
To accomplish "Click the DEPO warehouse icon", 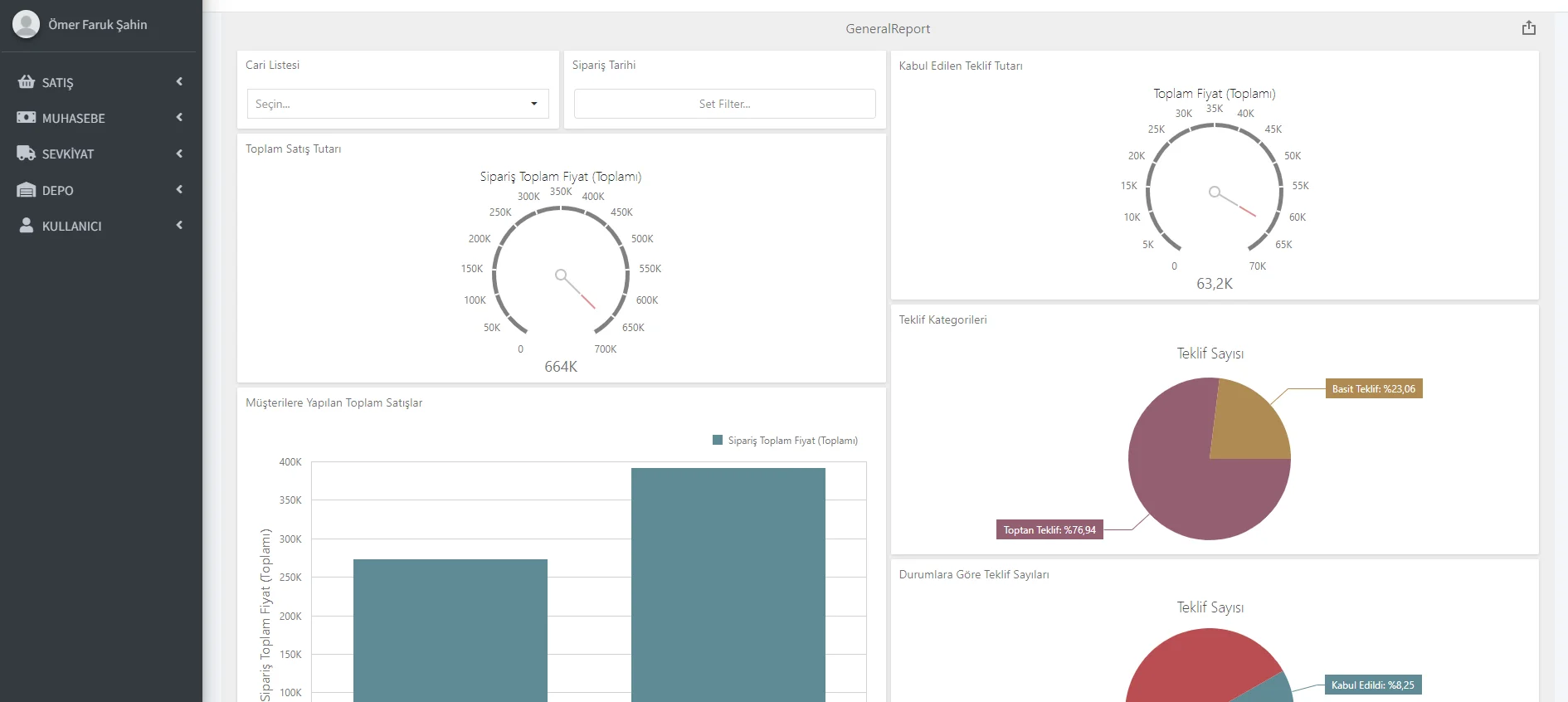I will (27, 190).
